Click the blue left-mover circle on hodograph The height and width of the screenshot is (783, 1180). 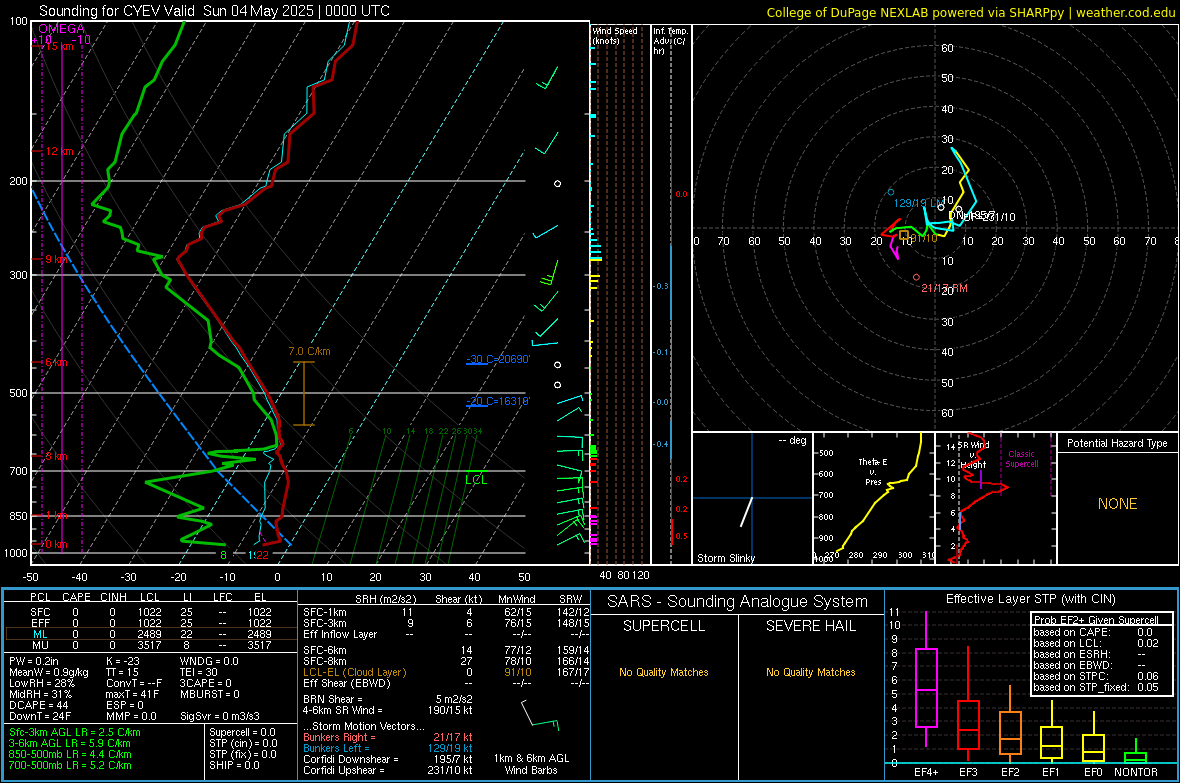click(891, 193)
